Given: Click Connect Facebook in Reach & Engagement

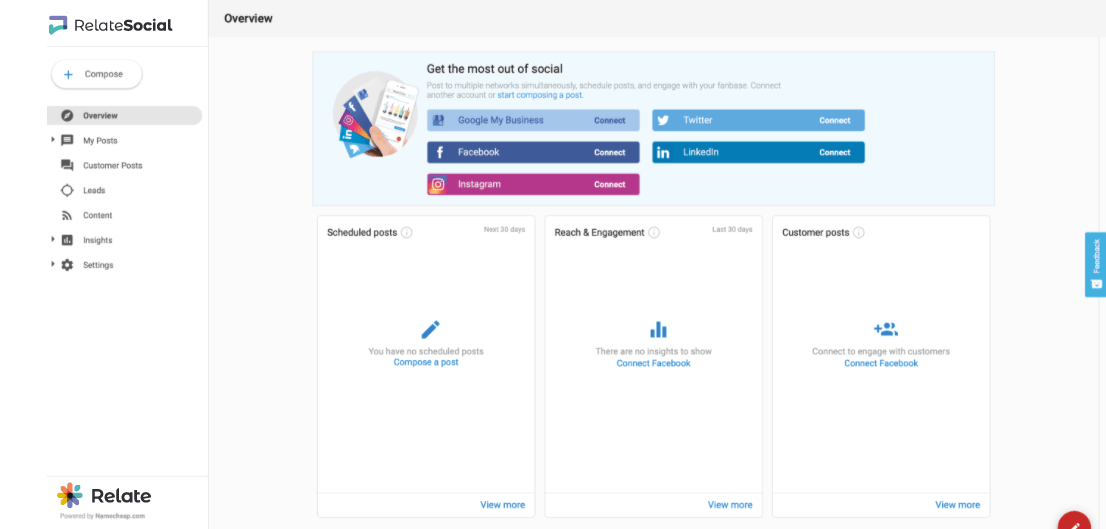Looking at the screenshot, I should (653, 363).
